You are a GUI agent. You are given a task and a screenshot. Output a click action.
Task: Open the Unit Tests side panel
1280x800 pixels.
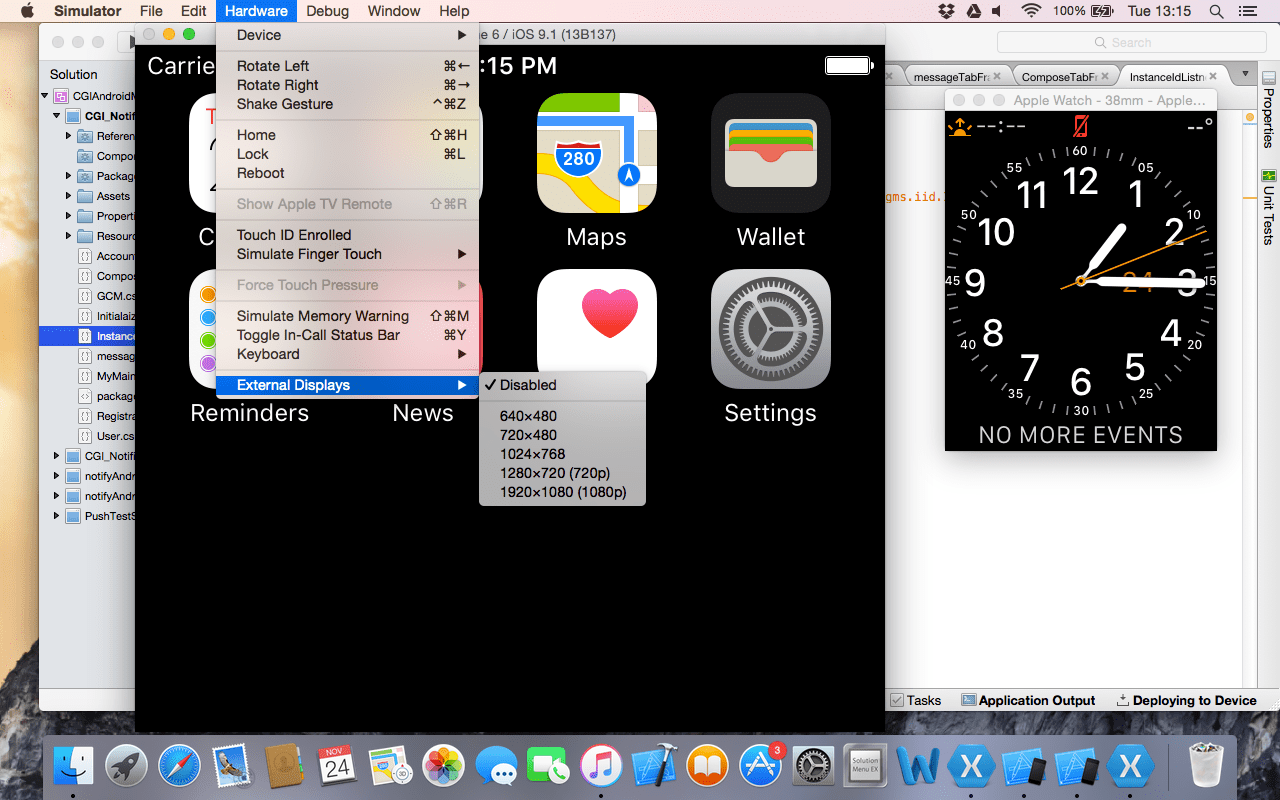click(x=1269, y=207)
